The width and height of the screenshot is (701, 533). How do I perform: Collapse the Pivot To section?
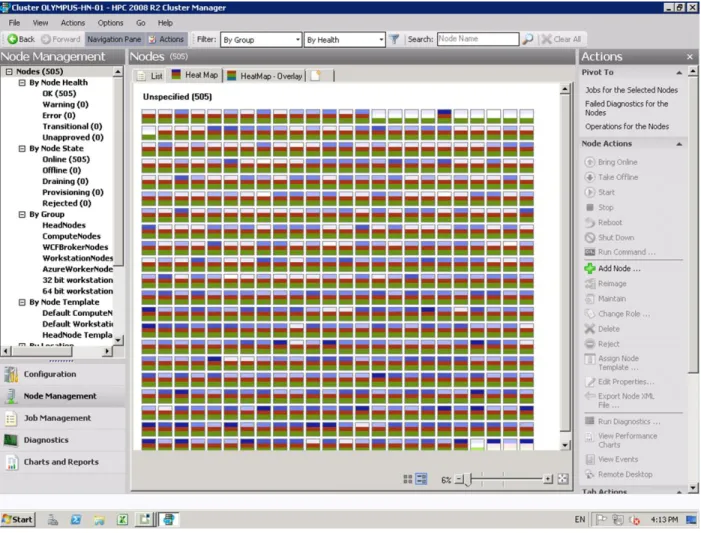tap(679, 72)
